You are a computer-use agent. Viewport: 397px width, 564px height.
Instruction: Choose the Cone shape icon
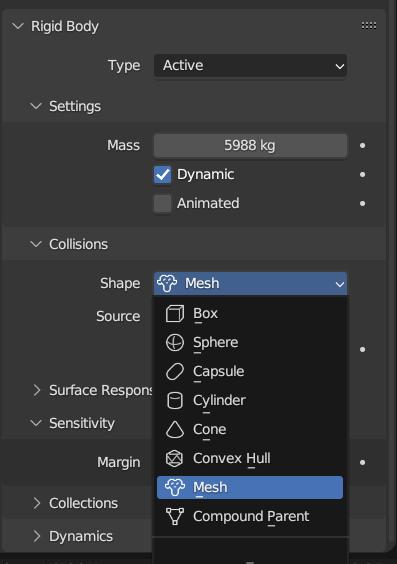175,429
